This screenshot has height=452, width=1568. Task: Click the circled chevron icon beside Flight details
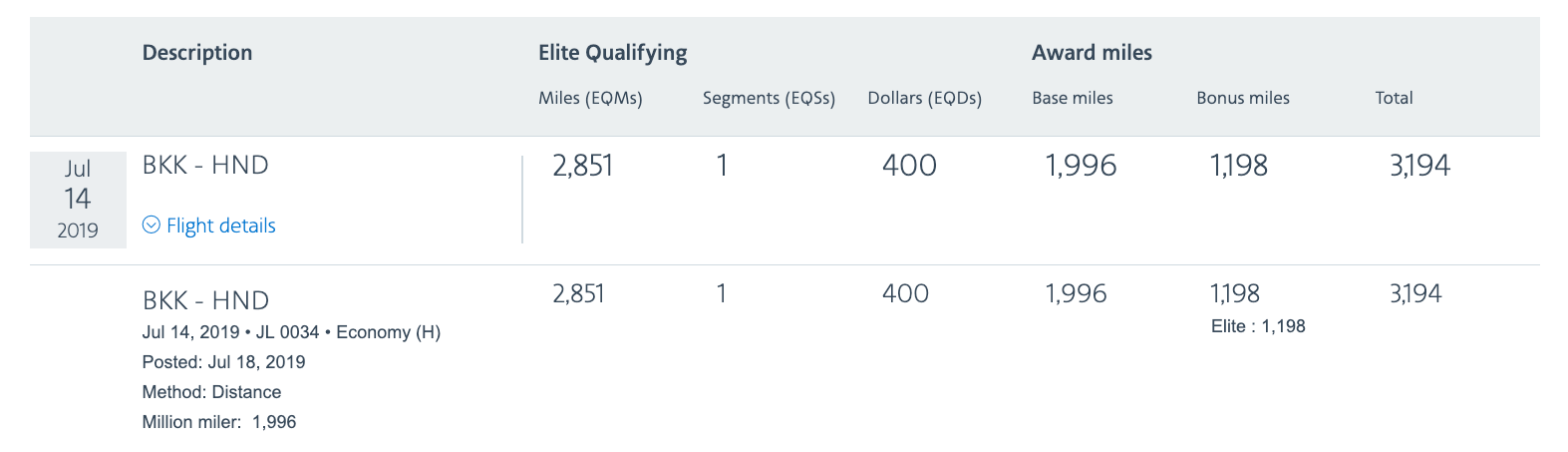pyautogui.click(x=152, y=226)
